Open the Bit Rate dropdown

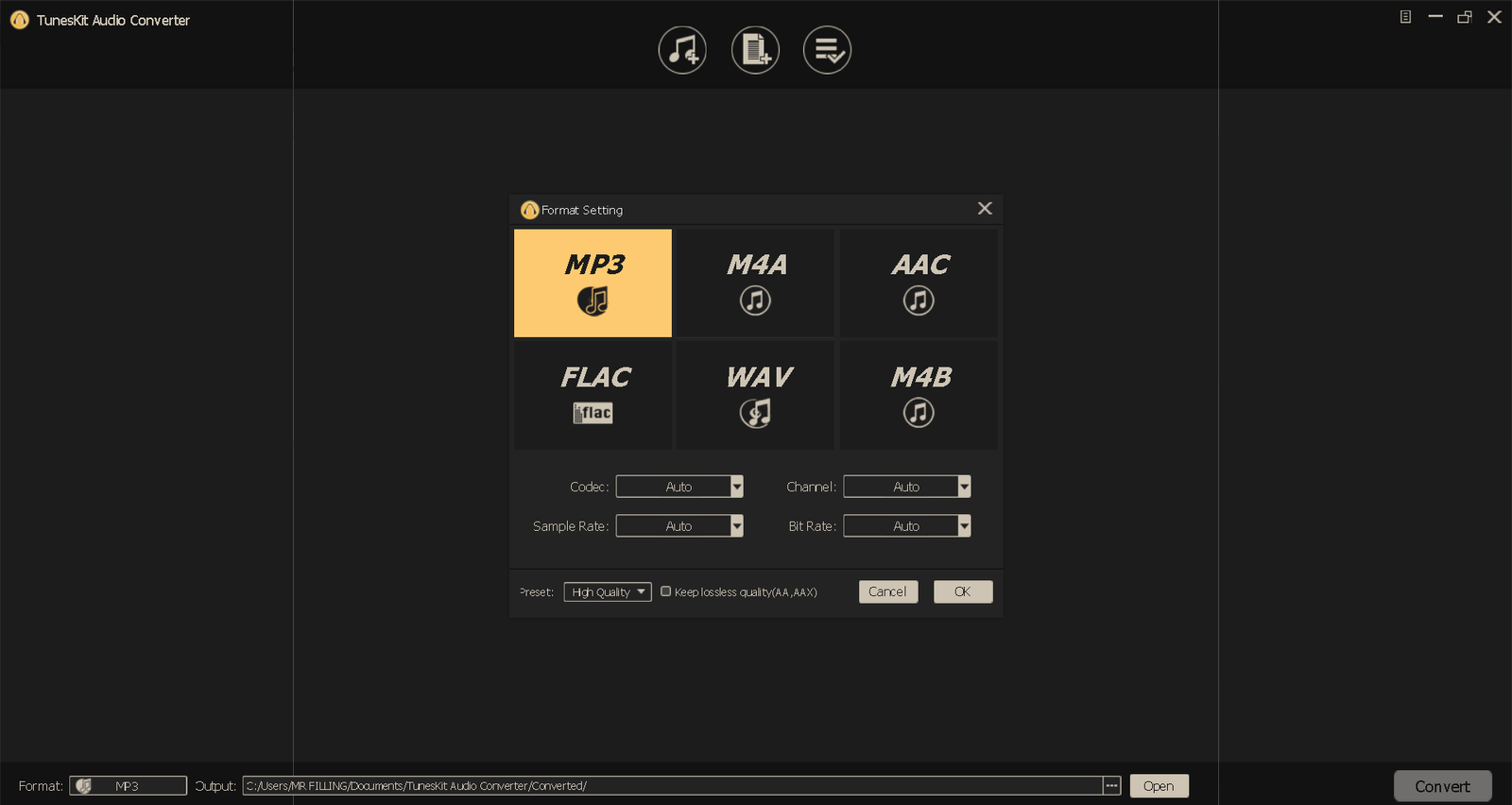coord(907,526)
